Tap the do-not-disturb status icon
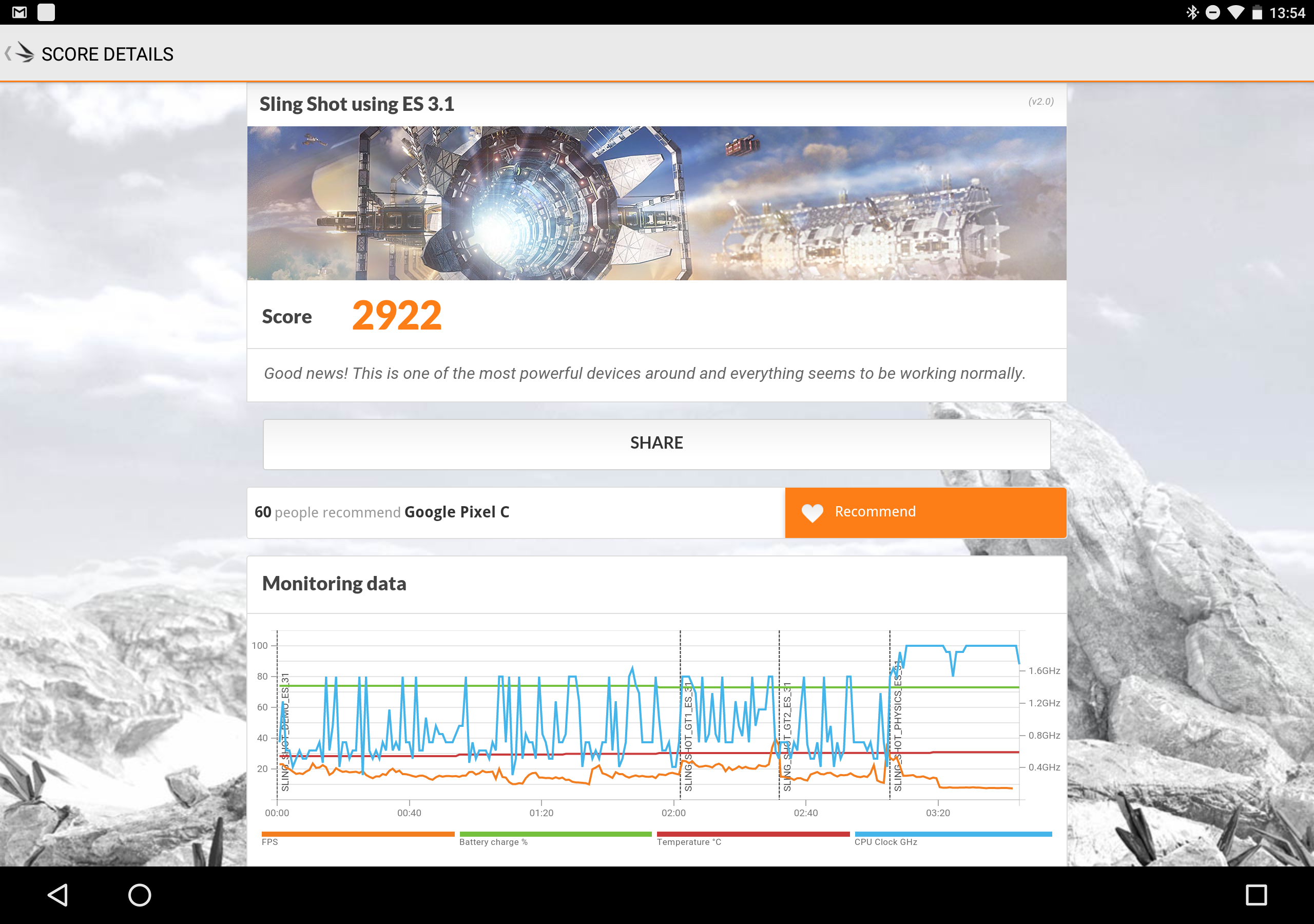The width and height of the screenshot is (1314, 924). [1213, 12]
